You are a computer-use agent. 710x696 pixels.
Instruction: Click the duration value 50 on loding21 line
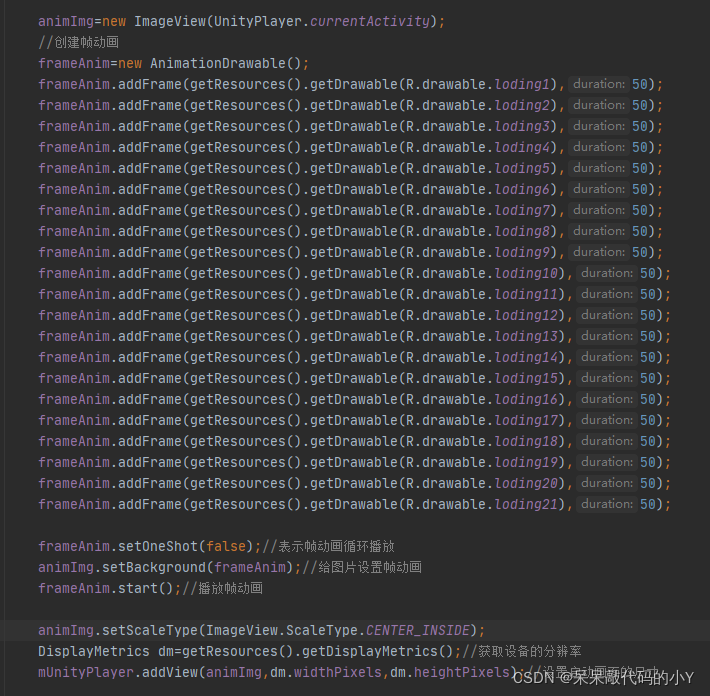648,504
